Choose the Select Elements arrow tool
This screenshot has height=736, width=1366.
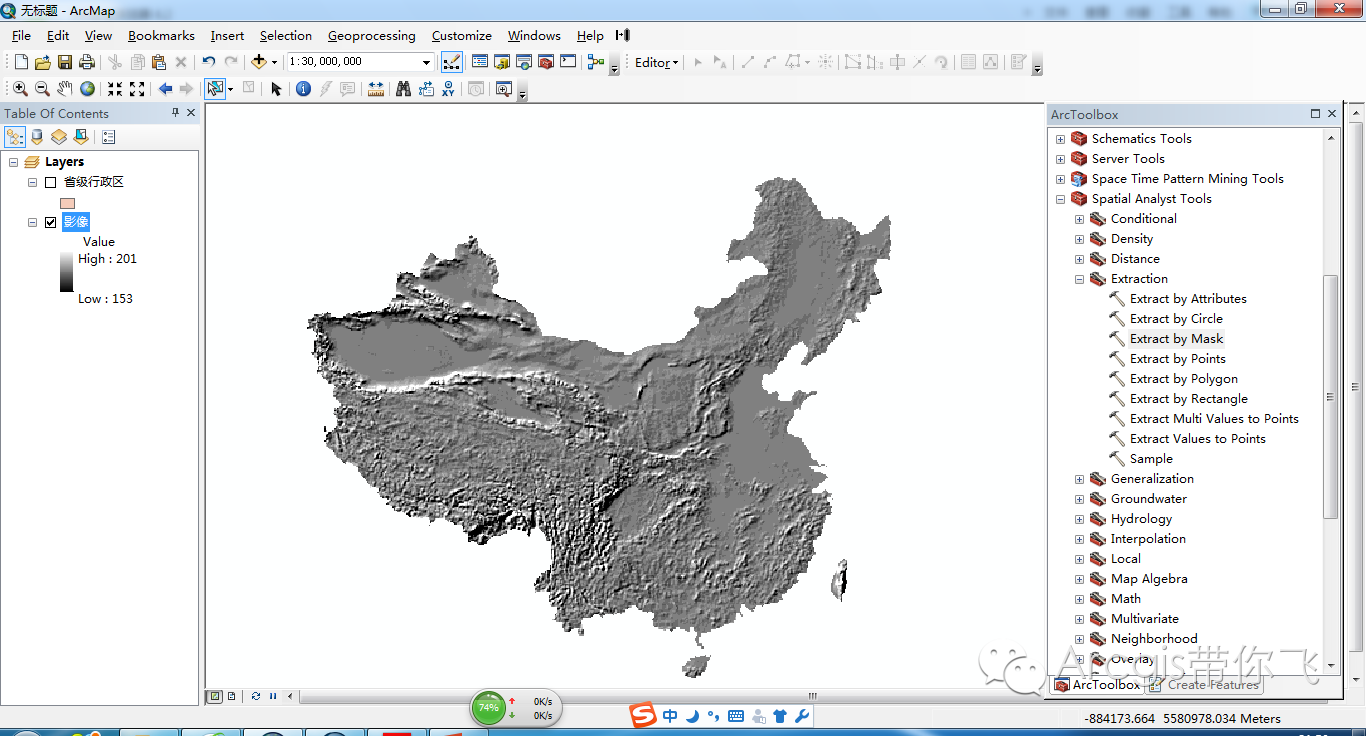click(277, 89)
